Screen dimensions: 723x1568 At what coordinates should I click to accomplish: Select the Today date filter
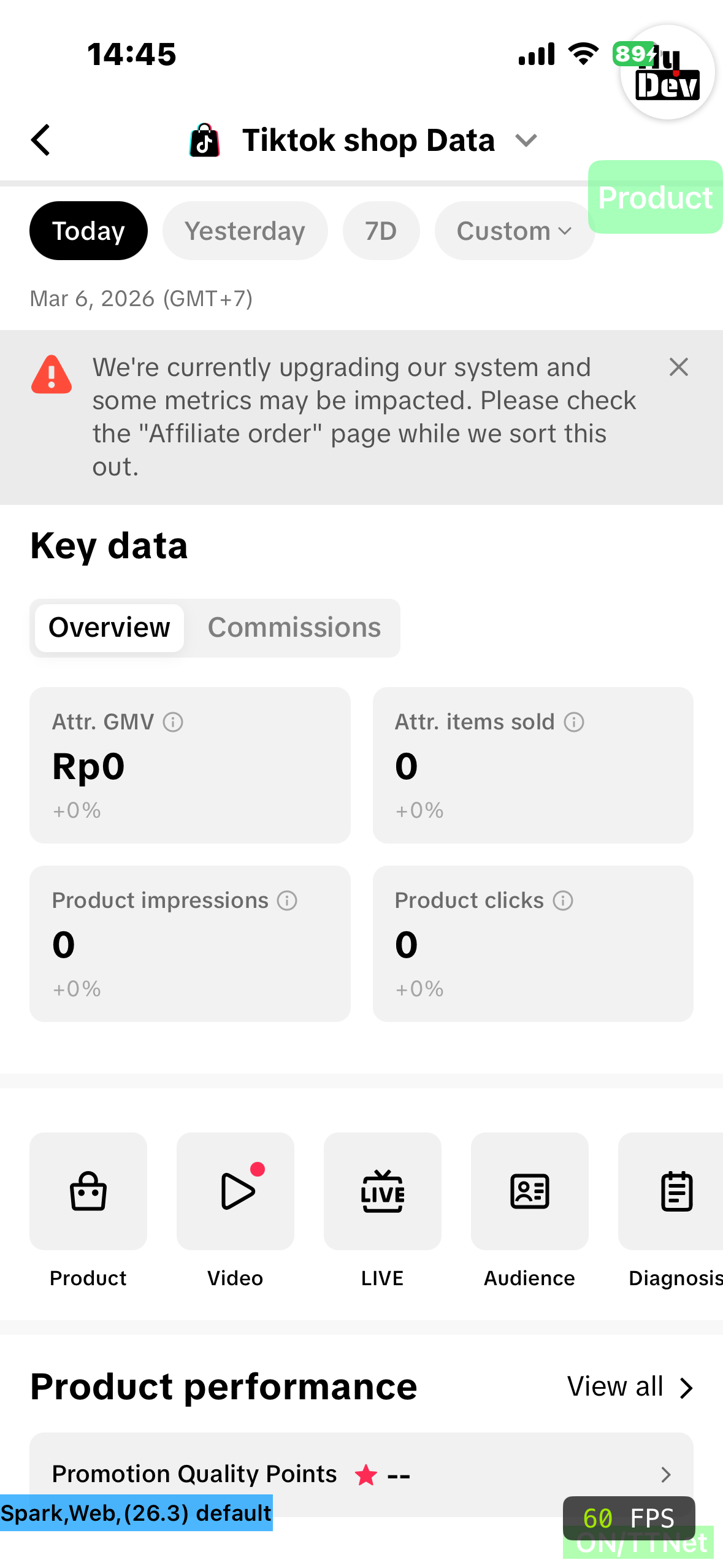click(88, 231)
